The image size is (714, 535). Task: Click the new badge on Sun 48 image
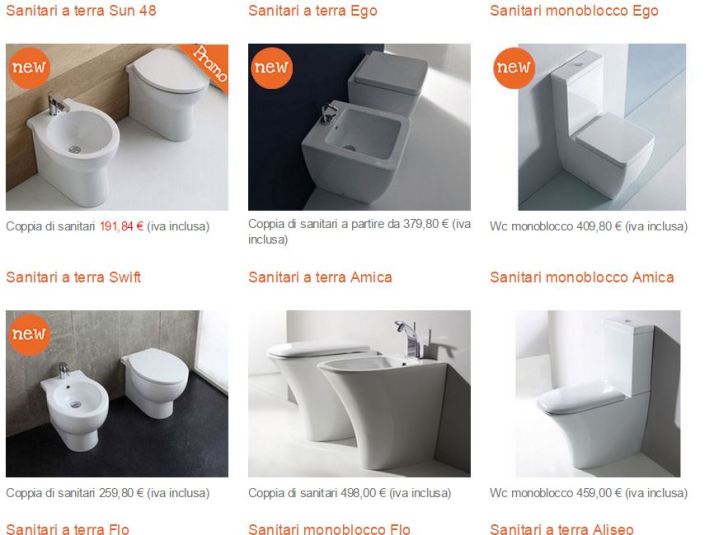(29, 68)
